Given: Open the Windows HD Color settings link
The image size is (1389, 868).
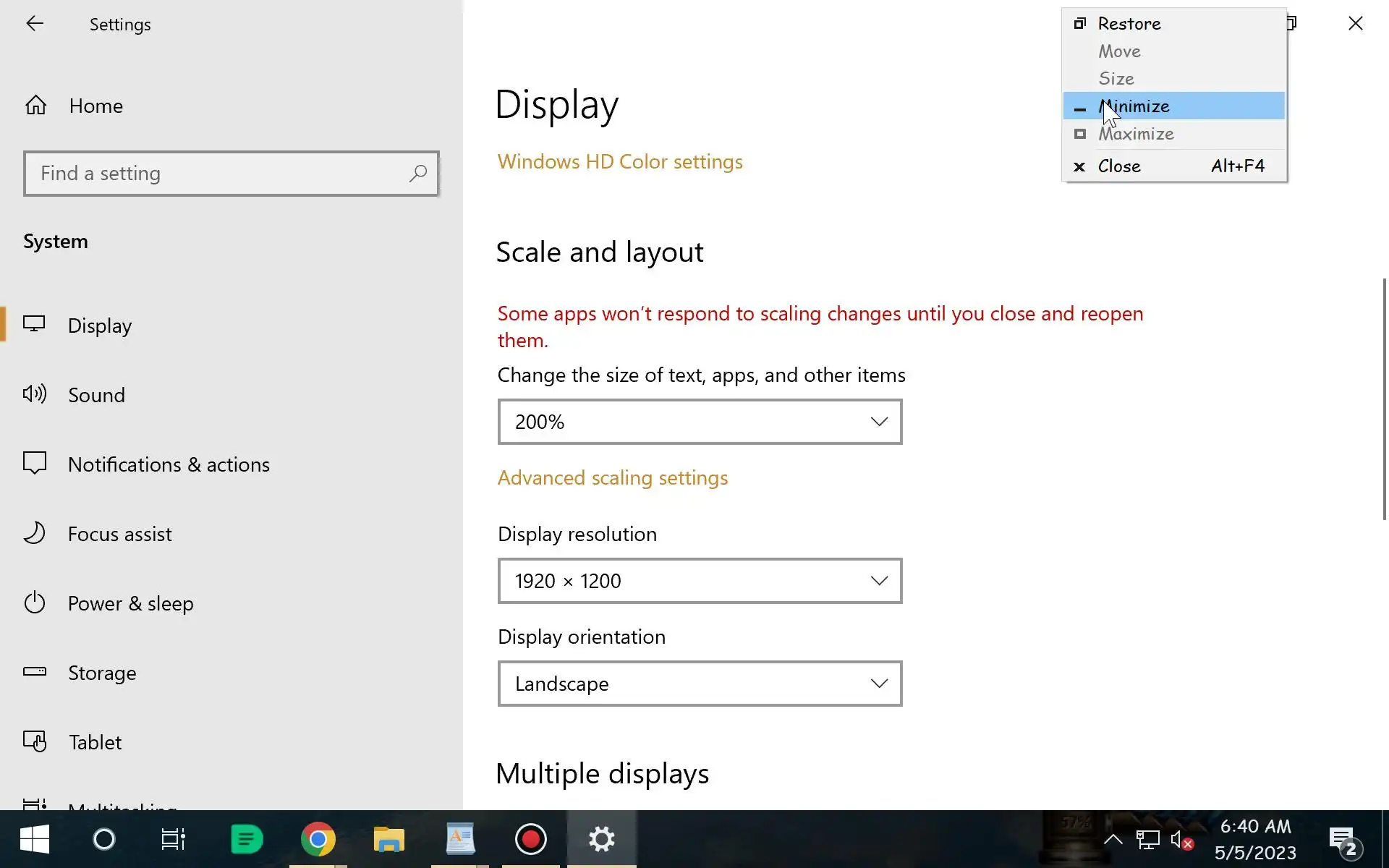Looking at the screenshot, I should pyautogui.click(x=620, y=161).
